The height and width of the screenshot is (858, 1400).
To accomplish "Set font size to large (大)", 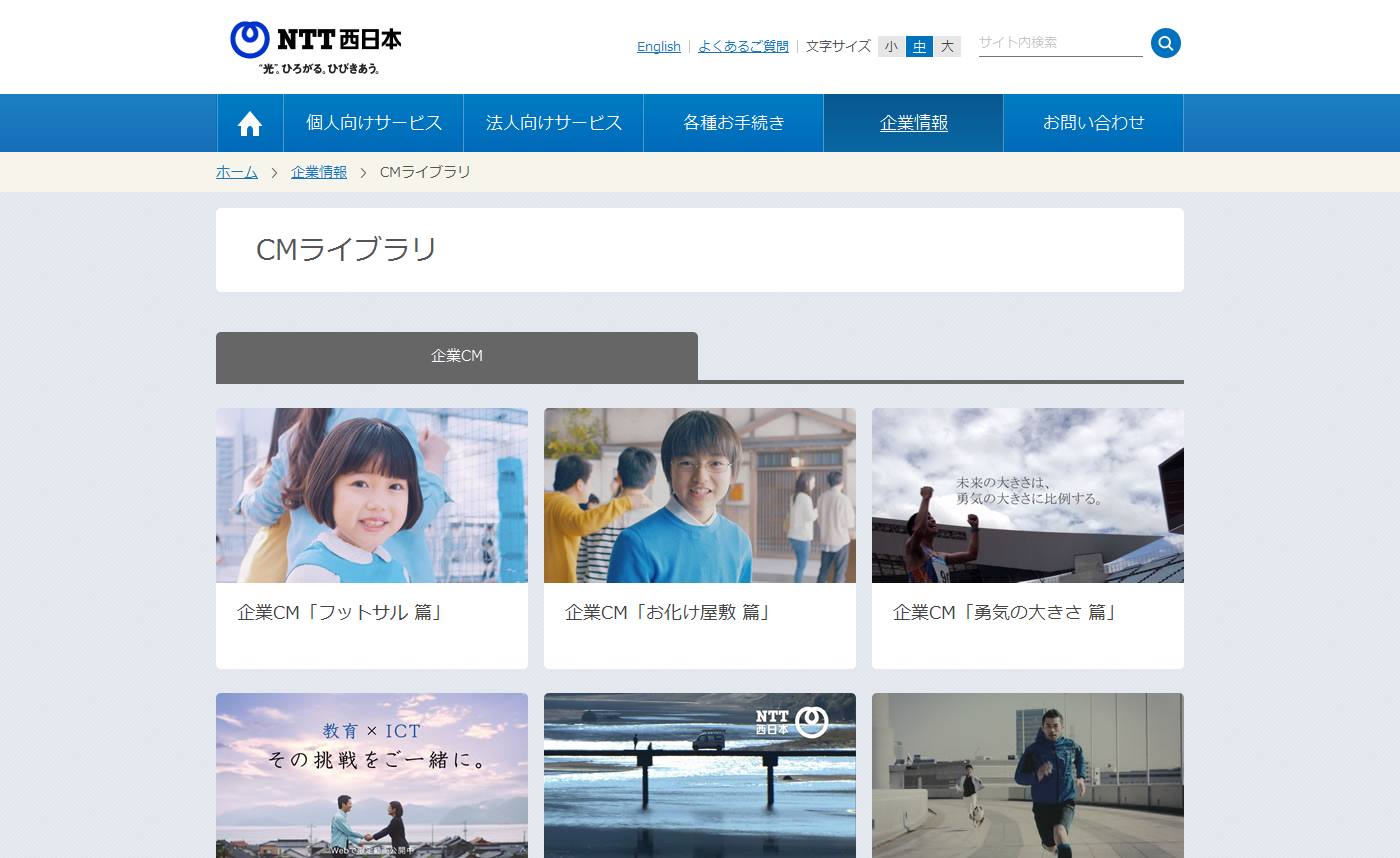I will 947,47.
